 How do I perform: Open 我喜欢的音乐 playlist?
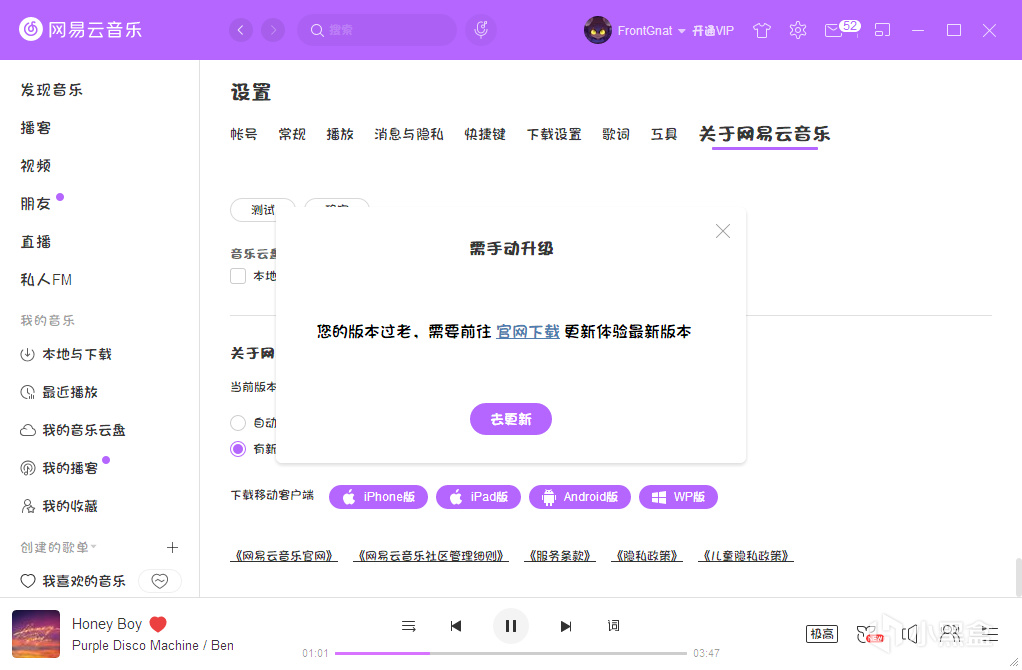72,581
